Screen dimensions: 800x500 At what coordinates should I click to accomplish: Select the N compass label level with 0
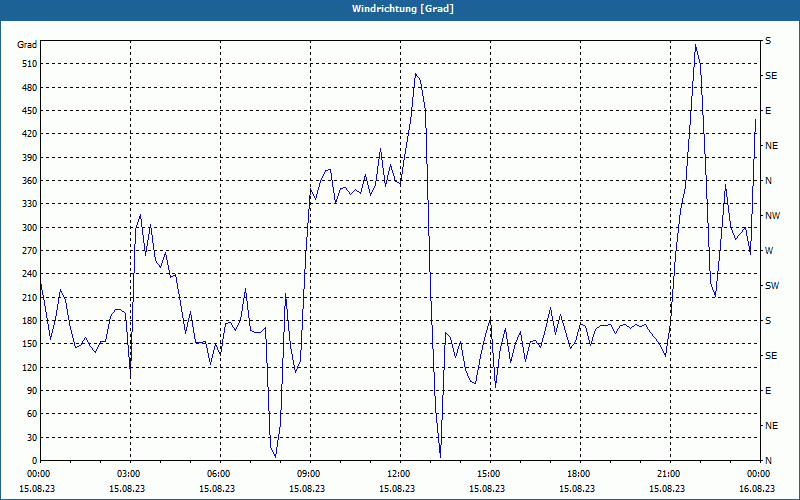(769, 461)
